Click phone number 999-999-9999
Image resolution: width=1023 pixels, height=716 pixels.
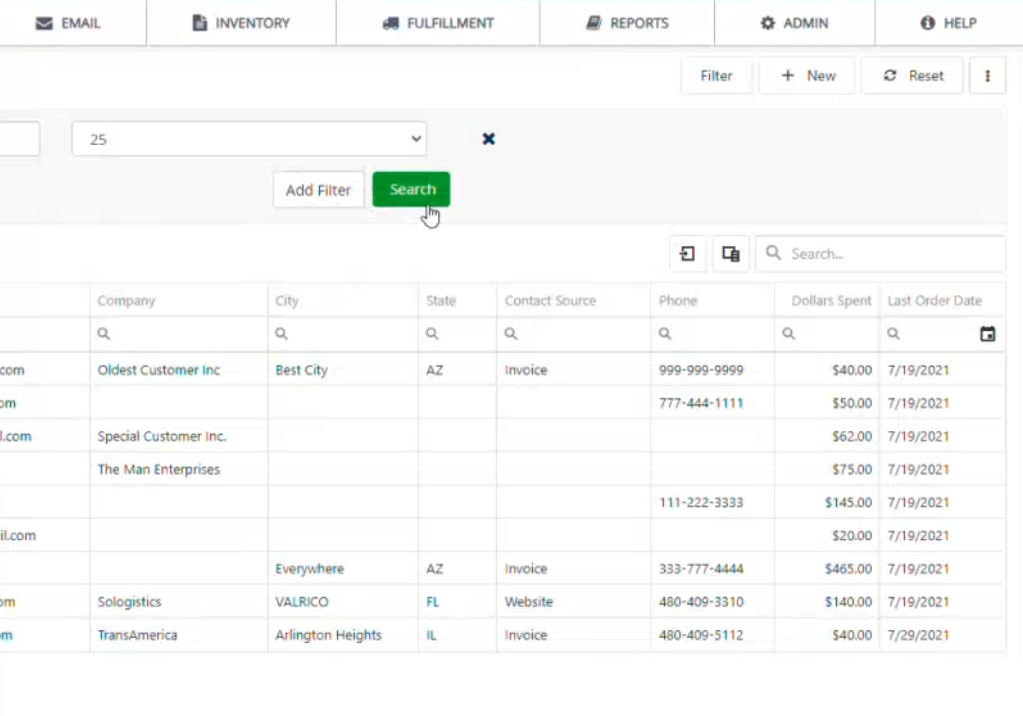click(x=701, y=370)
